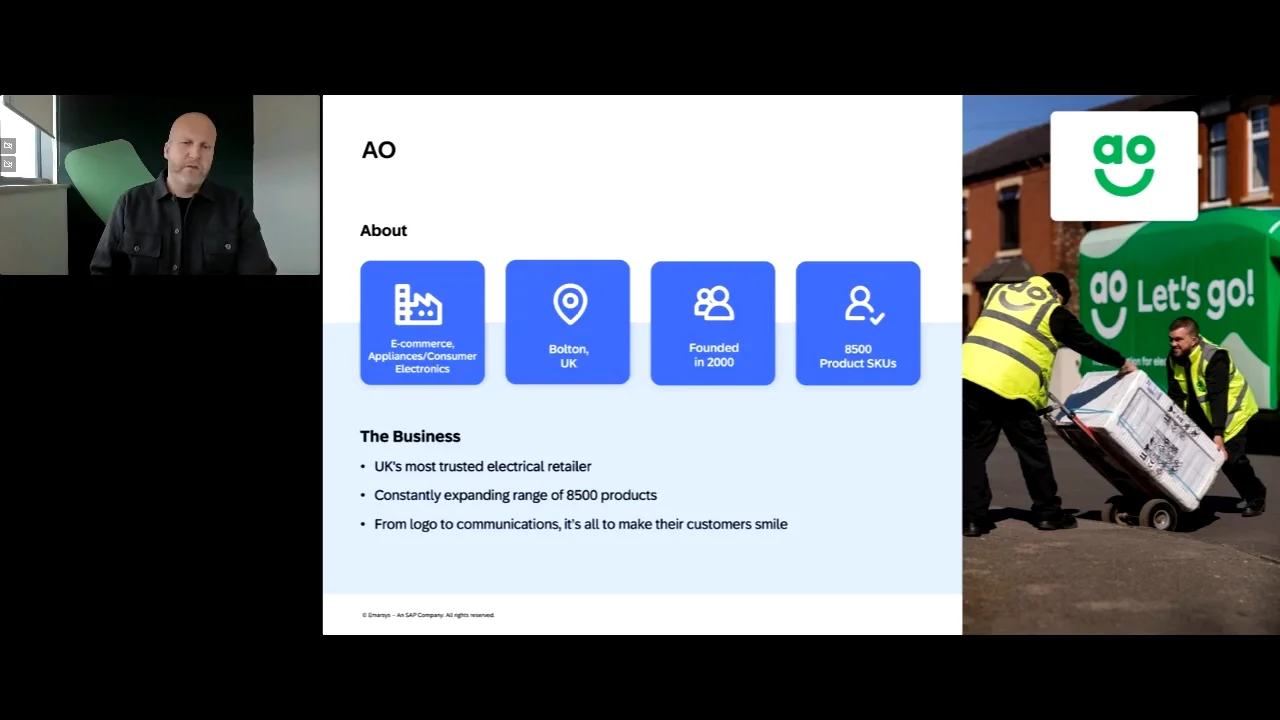Click bullet about making their customers smile

pos(580,524)
